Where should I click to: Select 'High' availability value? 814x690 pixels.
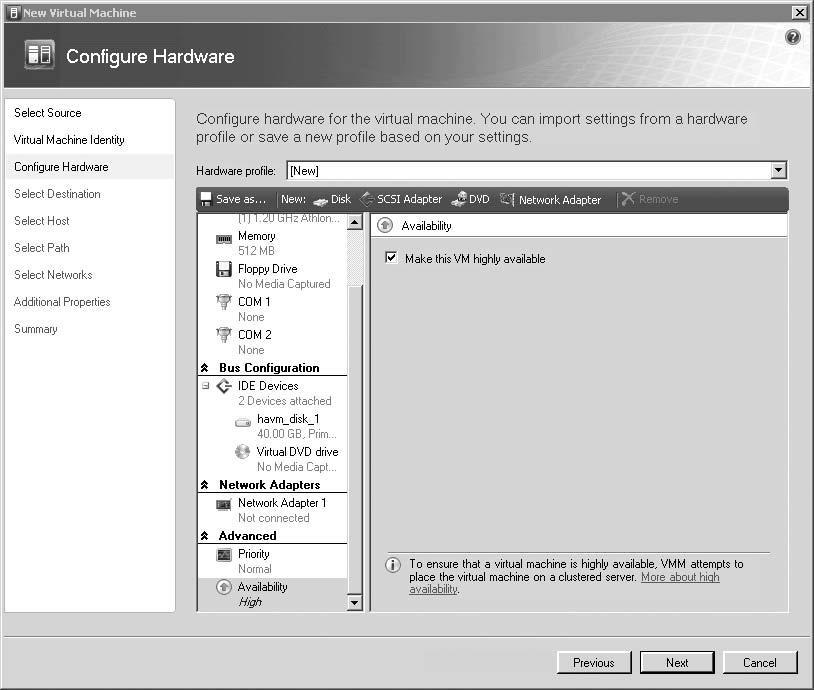[250, 602]
